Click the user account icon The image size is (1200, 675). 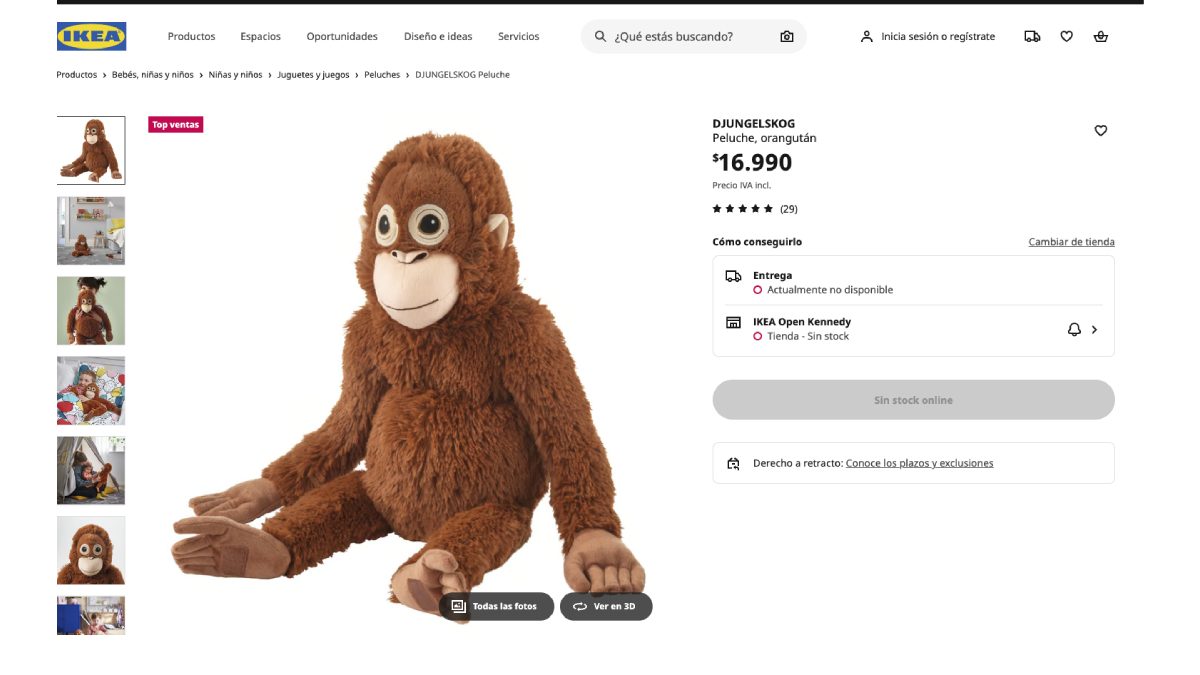[866, 37]
